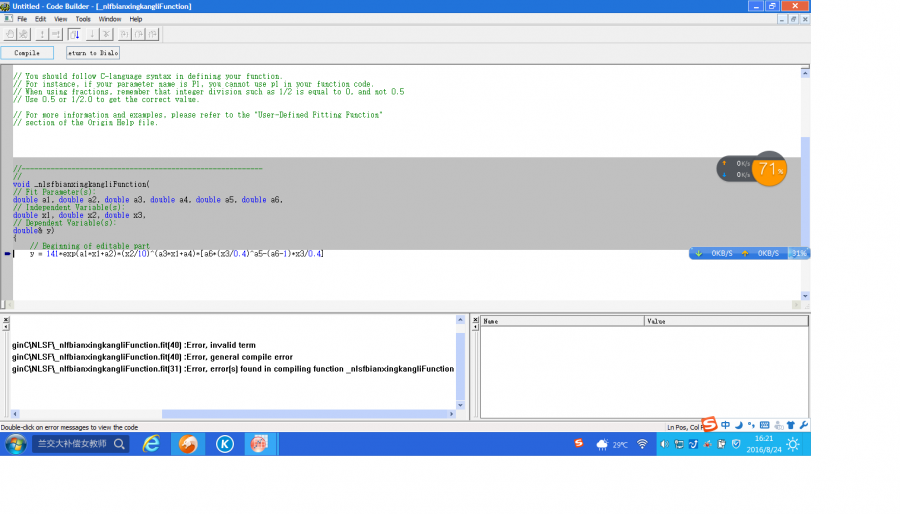Click the output pane scroll-up arrow

(x=460, y=320)
